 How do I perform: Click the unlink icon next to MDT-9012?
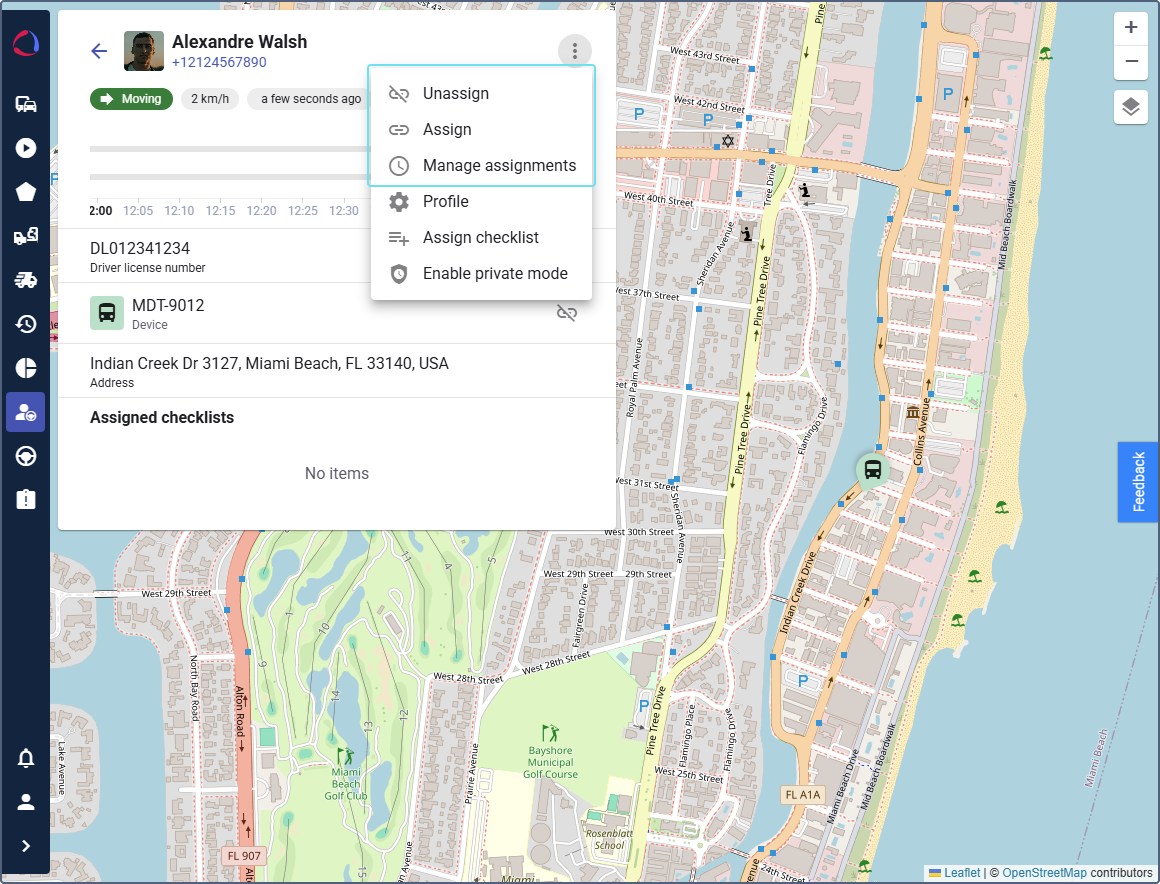pos(567,313)
